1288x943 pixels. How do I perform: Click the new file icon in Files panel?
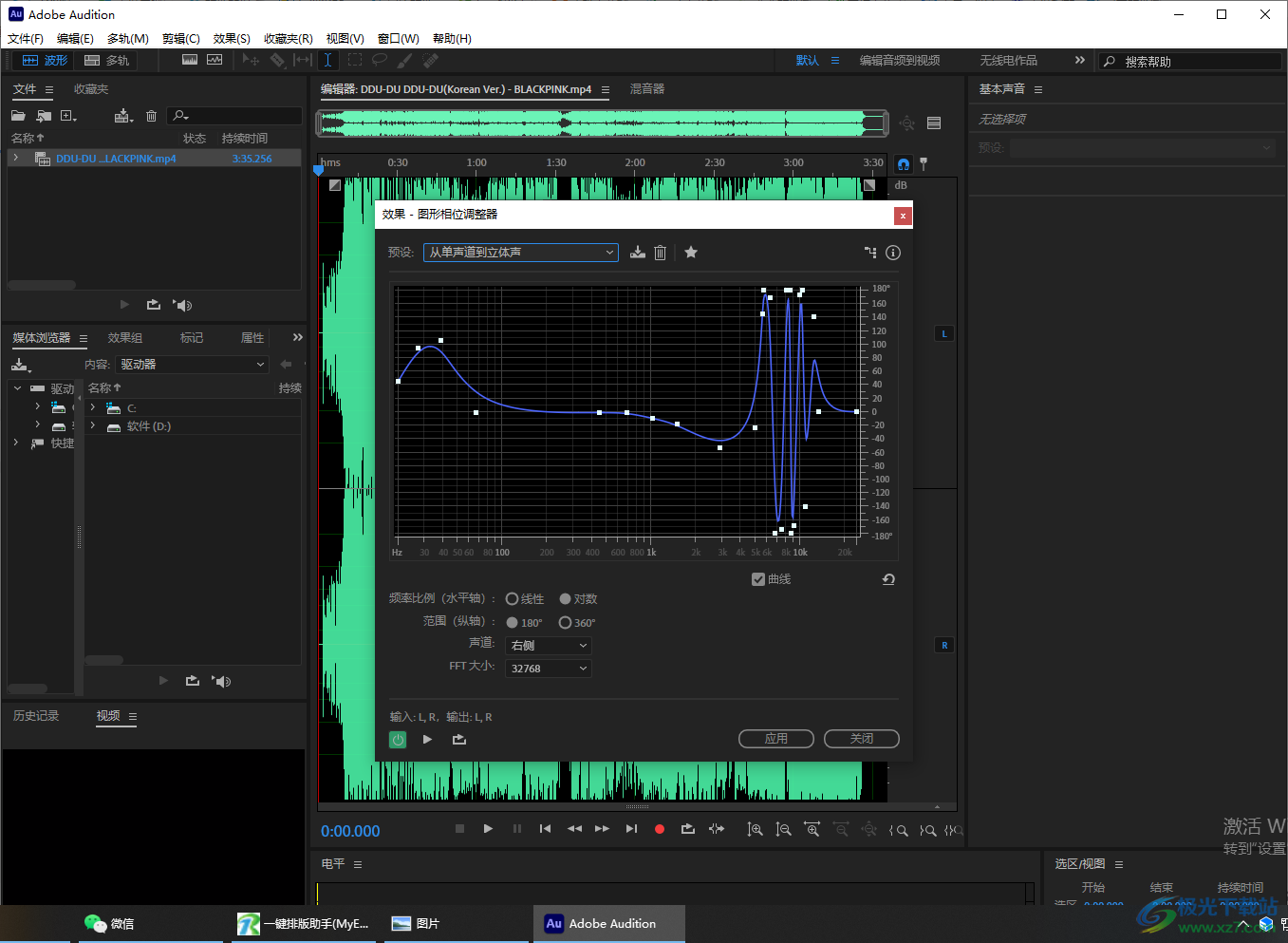click(x=68, y=116)
